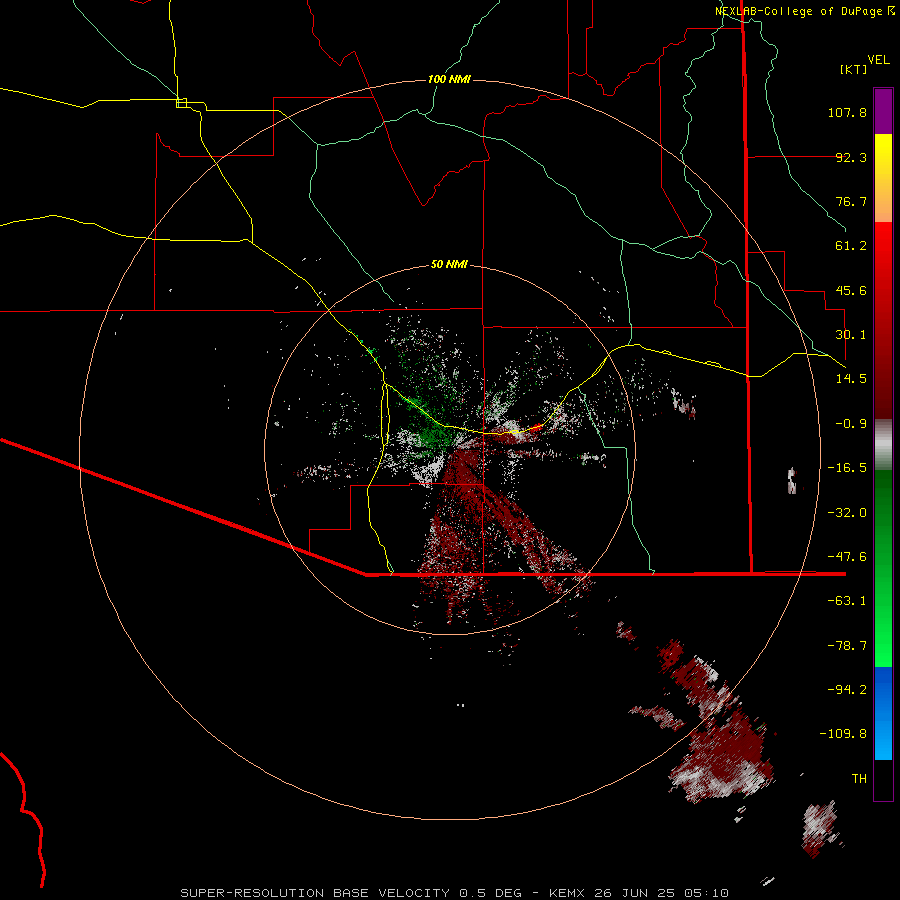
Task: Select the 45.6 velocity scale value
Action: (851, 290)
